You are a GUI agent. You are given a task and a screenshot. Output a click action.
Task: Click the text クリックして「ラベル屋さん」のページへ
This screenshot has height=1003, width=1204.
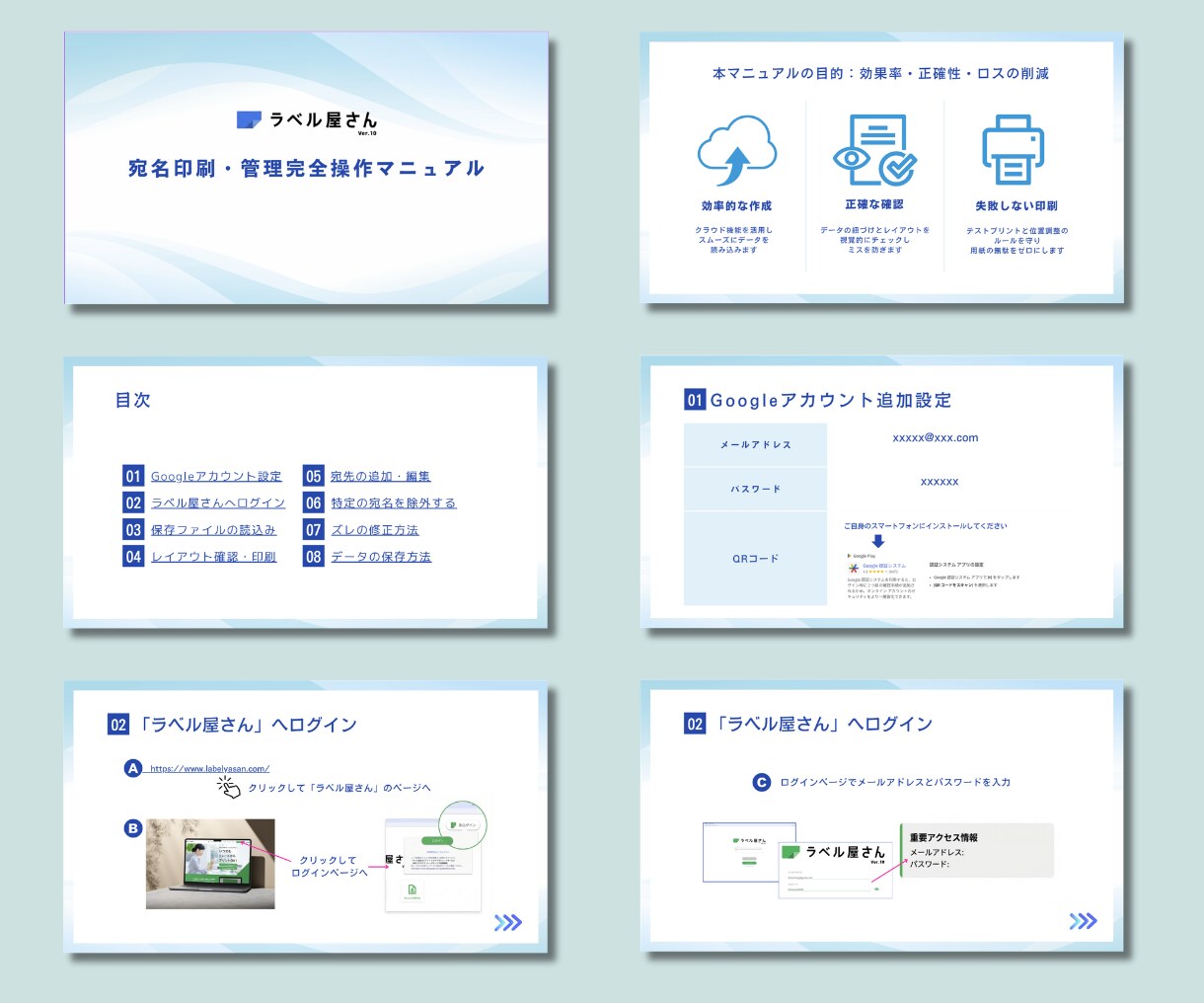[x=339, y=788]
